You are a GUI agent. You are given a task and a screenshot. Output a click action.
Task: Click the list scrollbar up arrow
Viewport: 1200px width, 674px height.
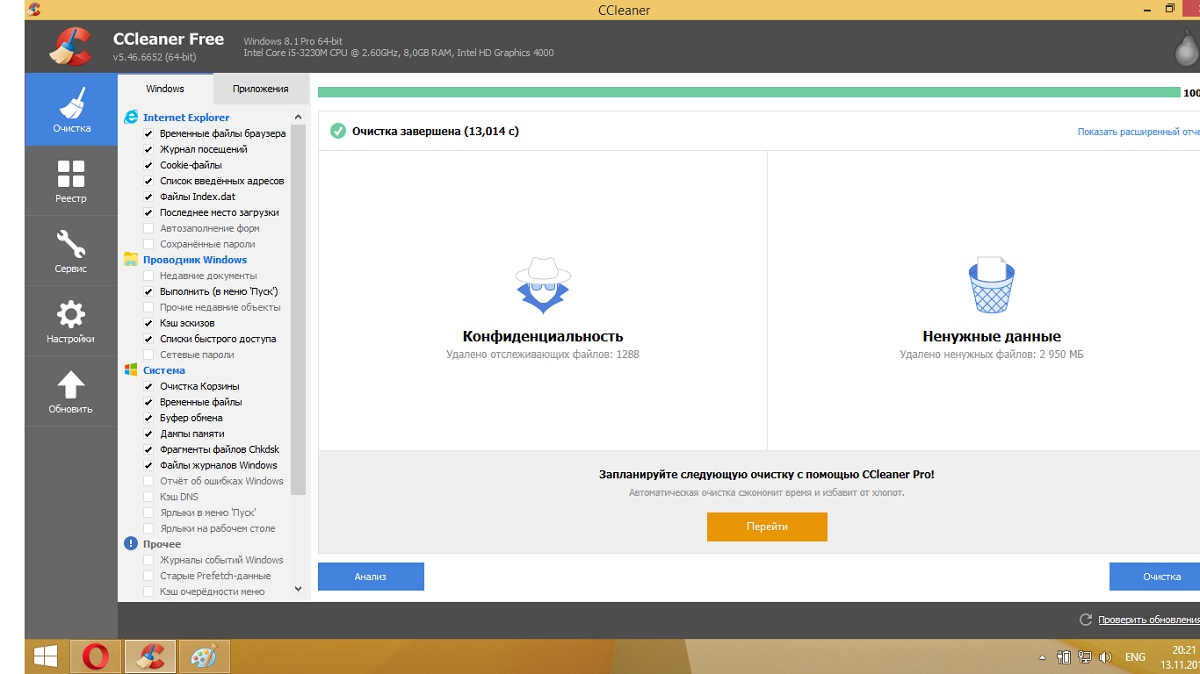point(298,117)
